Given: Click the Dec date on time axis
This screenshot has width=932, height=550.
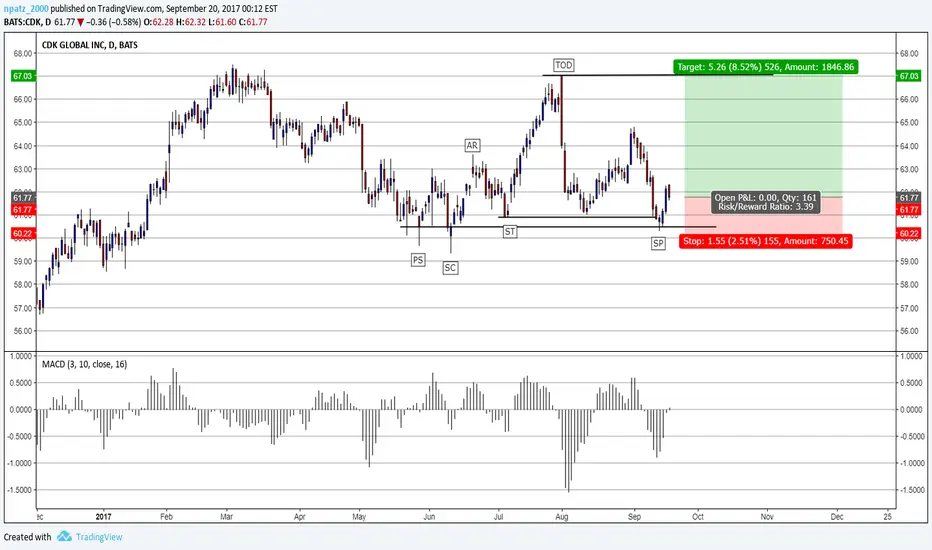Looking at the screenshot, I should (837, 517).
